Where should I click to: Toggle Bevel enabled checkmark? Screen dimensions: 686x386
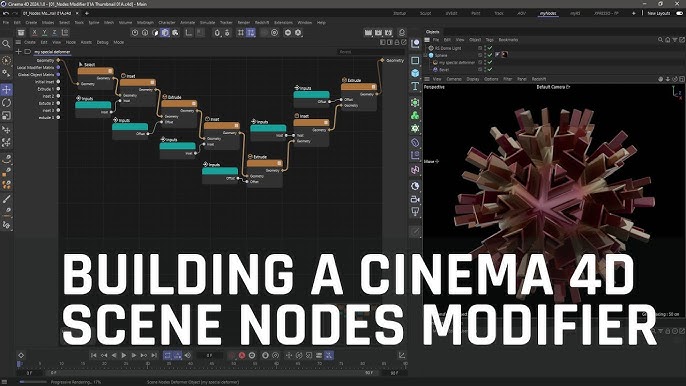[x=490, y=69]
